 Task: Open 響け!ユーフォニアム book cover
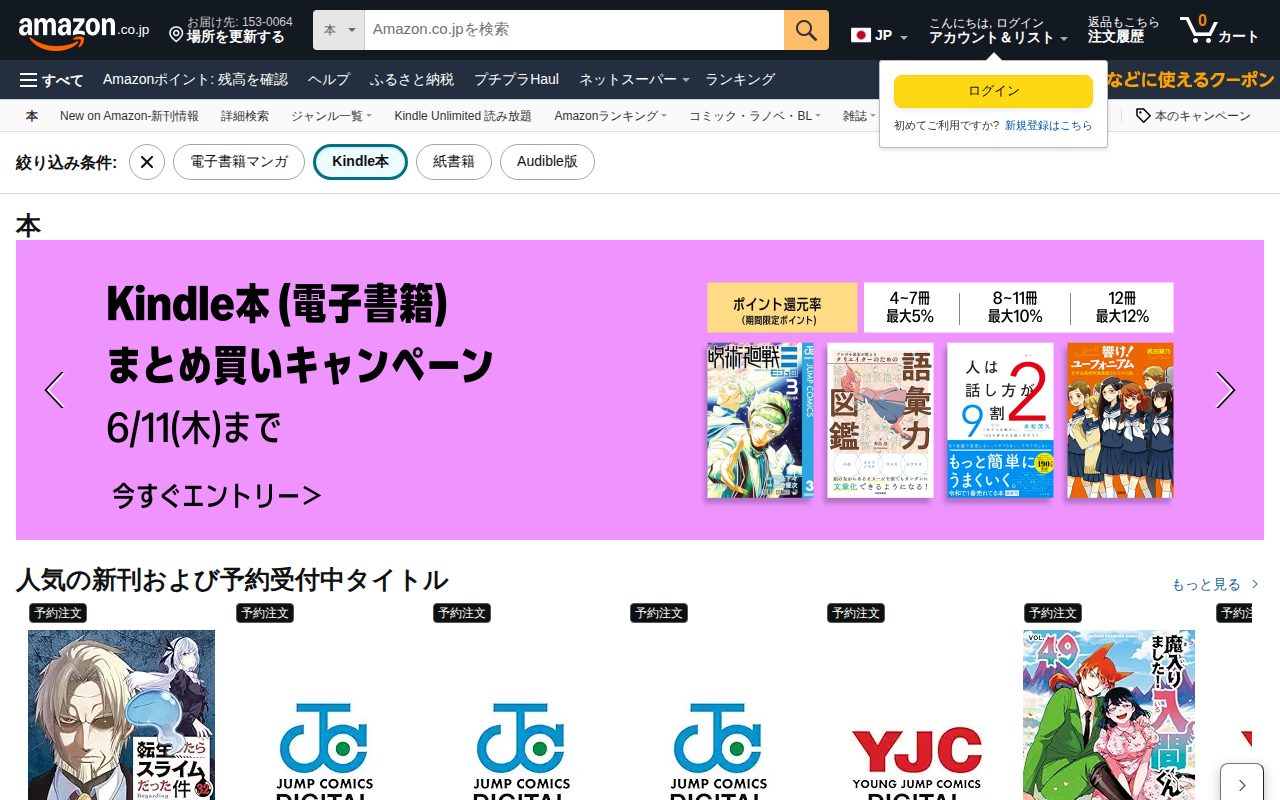point(1120,420)
